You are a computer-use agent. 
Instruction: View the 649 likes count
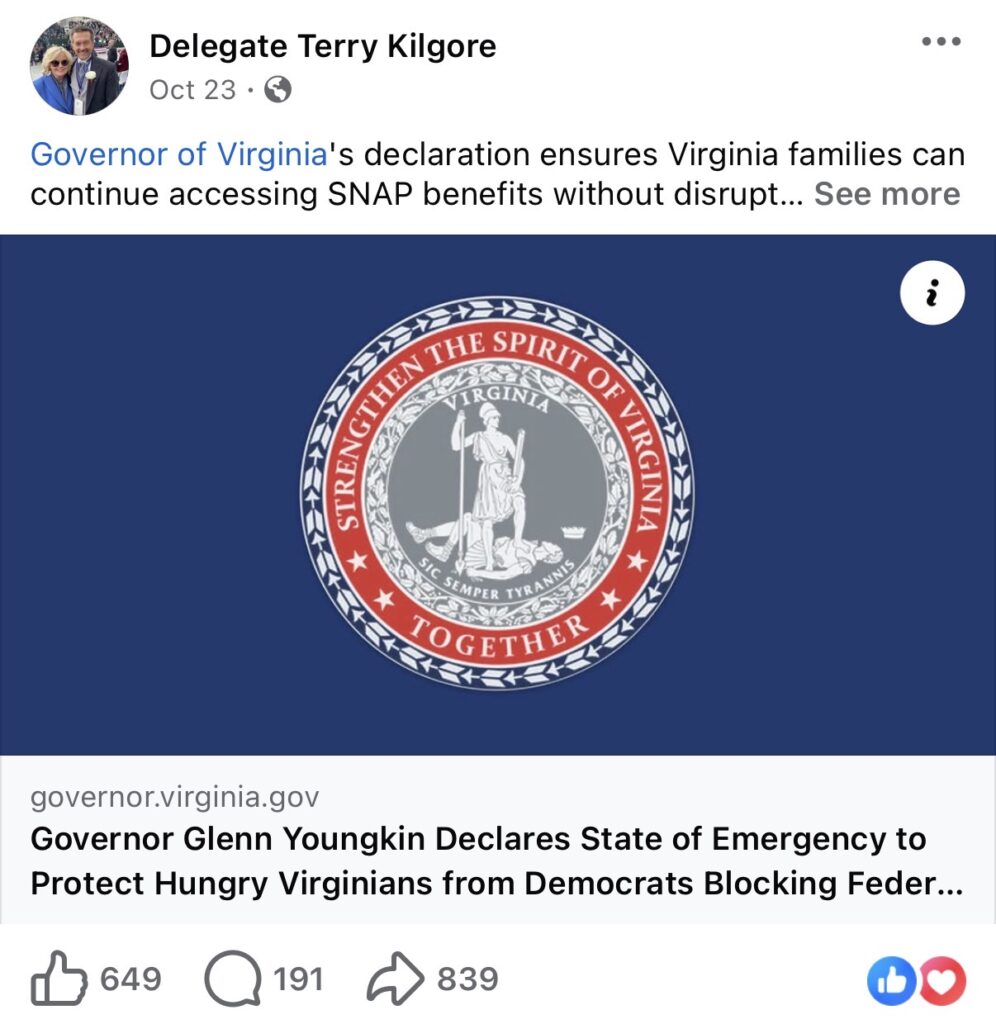(x=130, y=978)
